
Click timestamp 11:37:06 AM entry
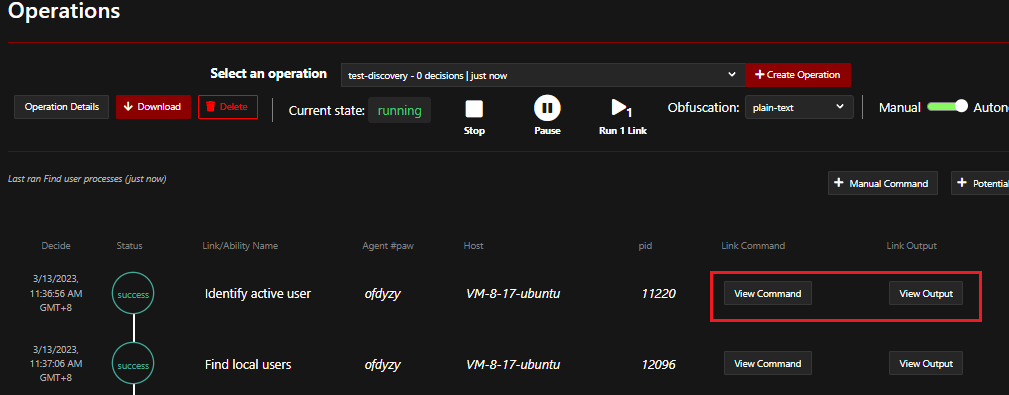click(x=57, y=364)
